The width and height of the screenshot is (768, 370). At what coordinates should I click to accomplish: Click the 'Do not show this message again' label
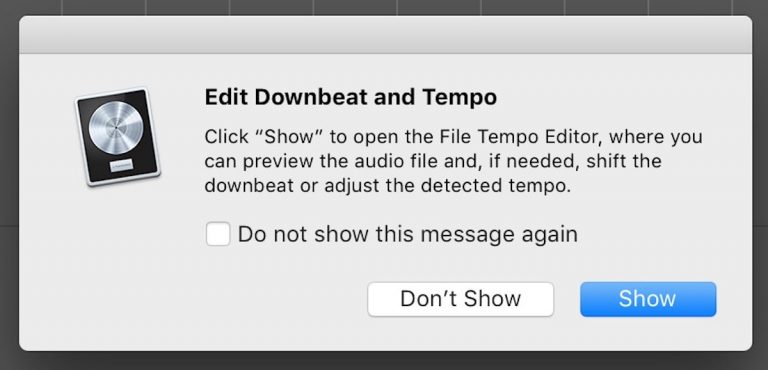[408, 234]
